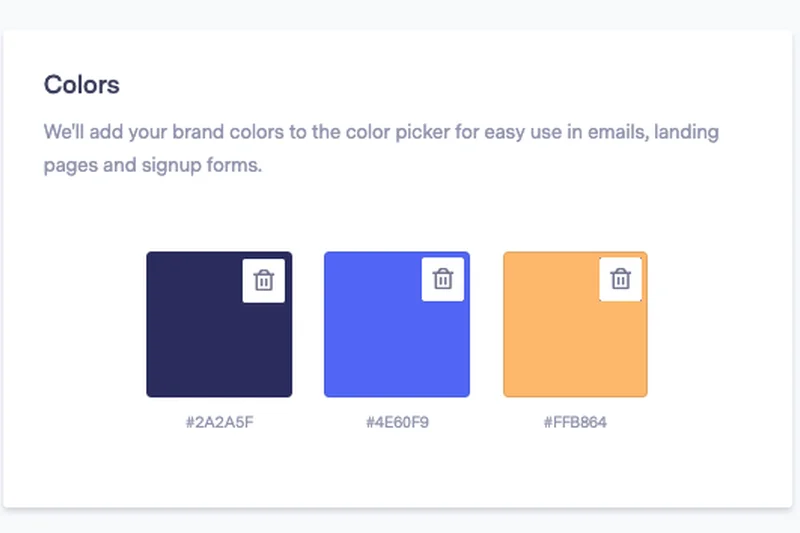Click the #2A2A5F hex code label

(x=218, y=422)
